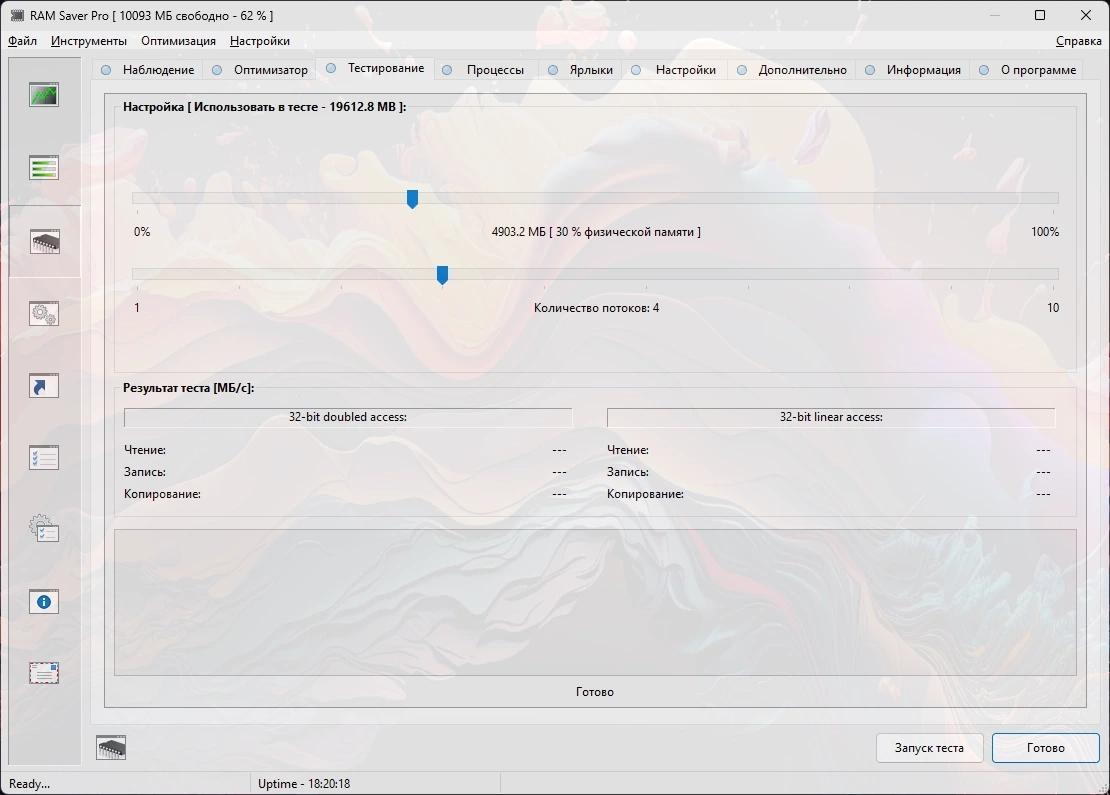Open the optimizer green bars sidebar icon
The image size is (1110, 795).
[44, 168]
